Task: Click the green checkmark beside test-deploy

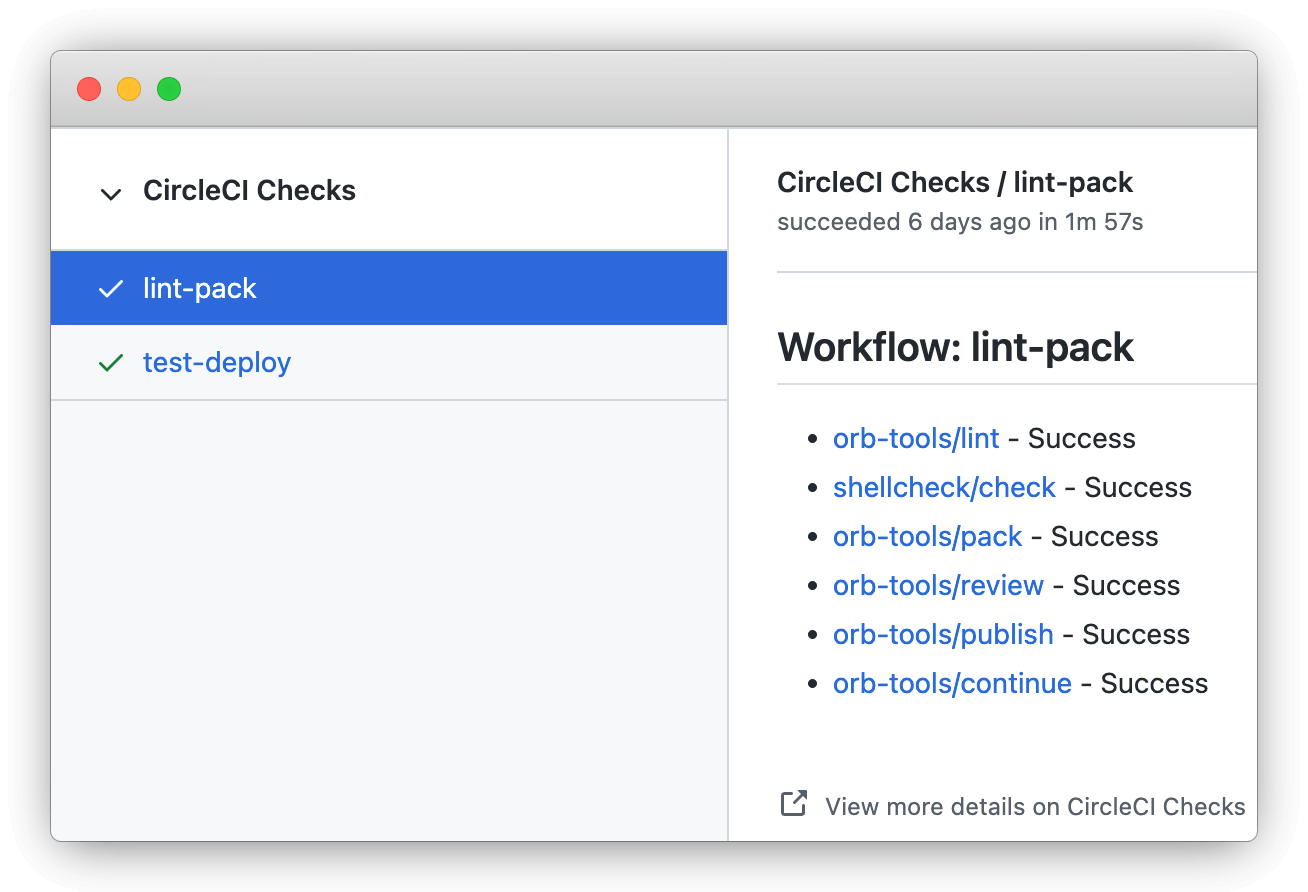Action: click(111, 363)
